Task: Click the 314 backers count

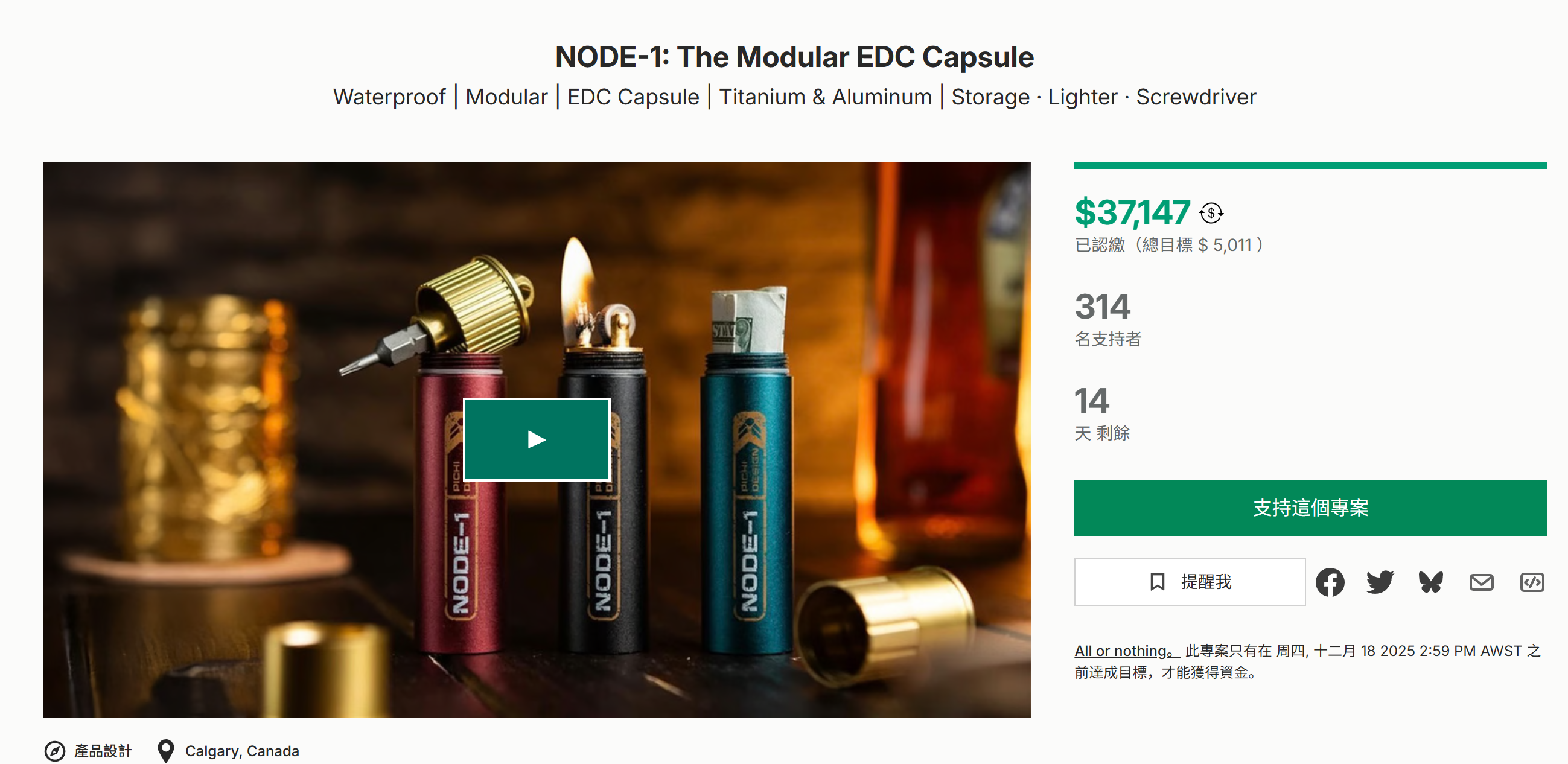Action: [x=1102, y=306]
